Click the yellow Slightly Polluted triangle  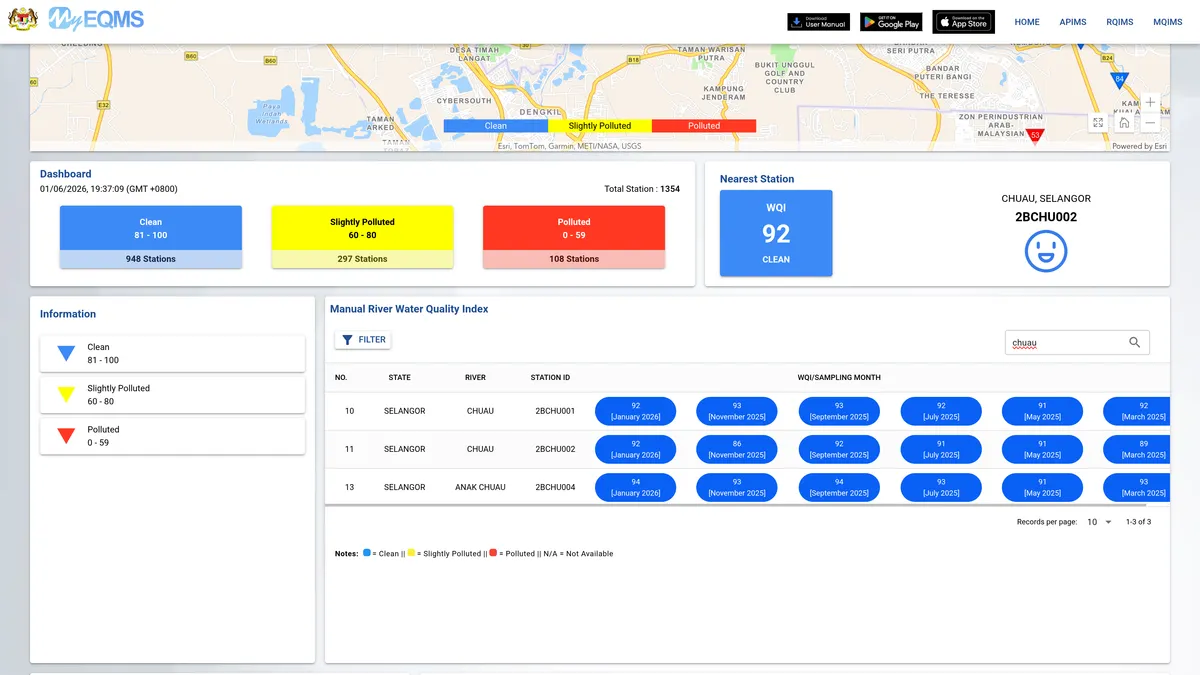coord(66,394)
